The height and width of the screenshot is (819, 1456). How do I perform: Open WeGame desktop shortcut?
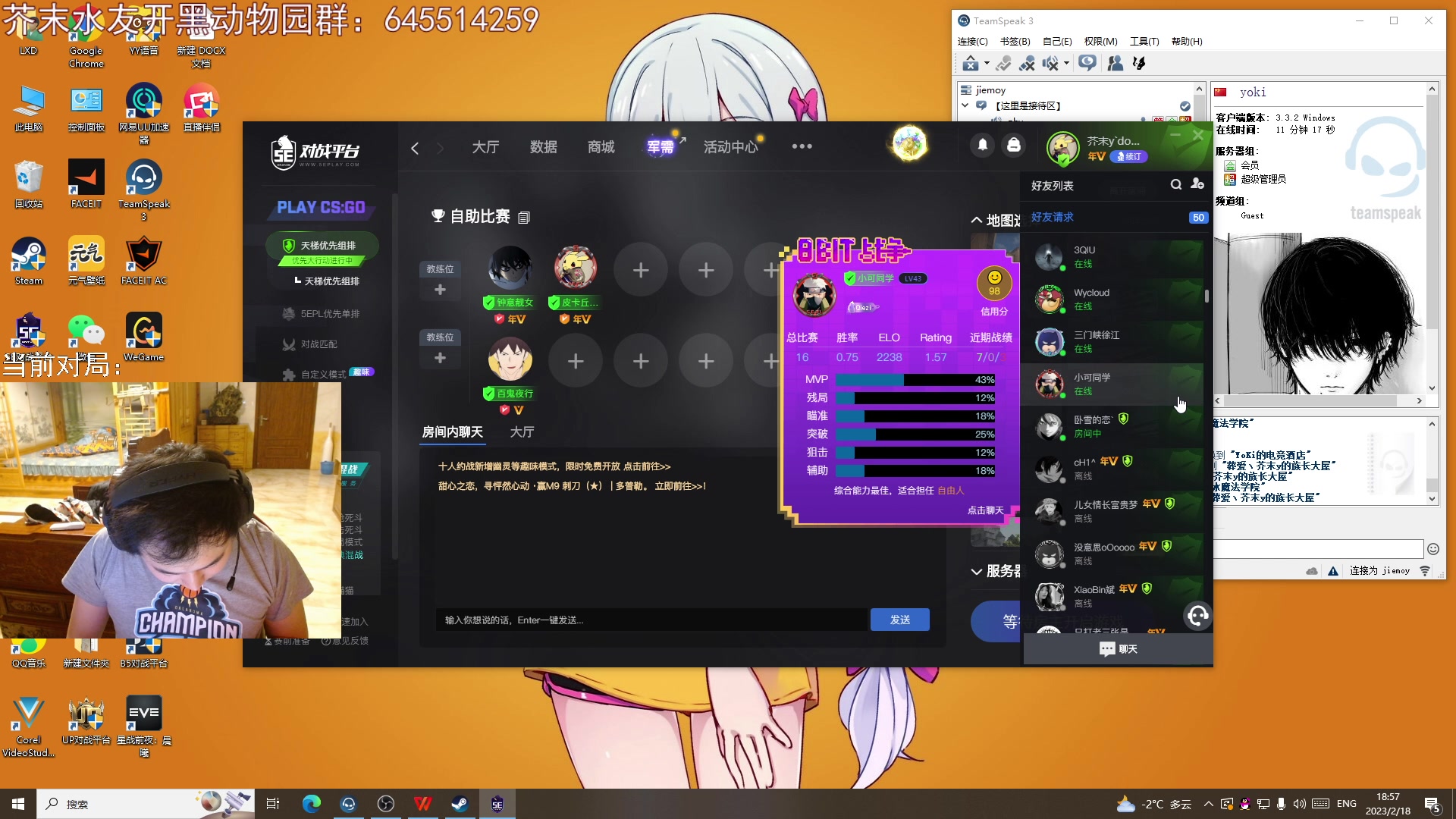(144, 337)
